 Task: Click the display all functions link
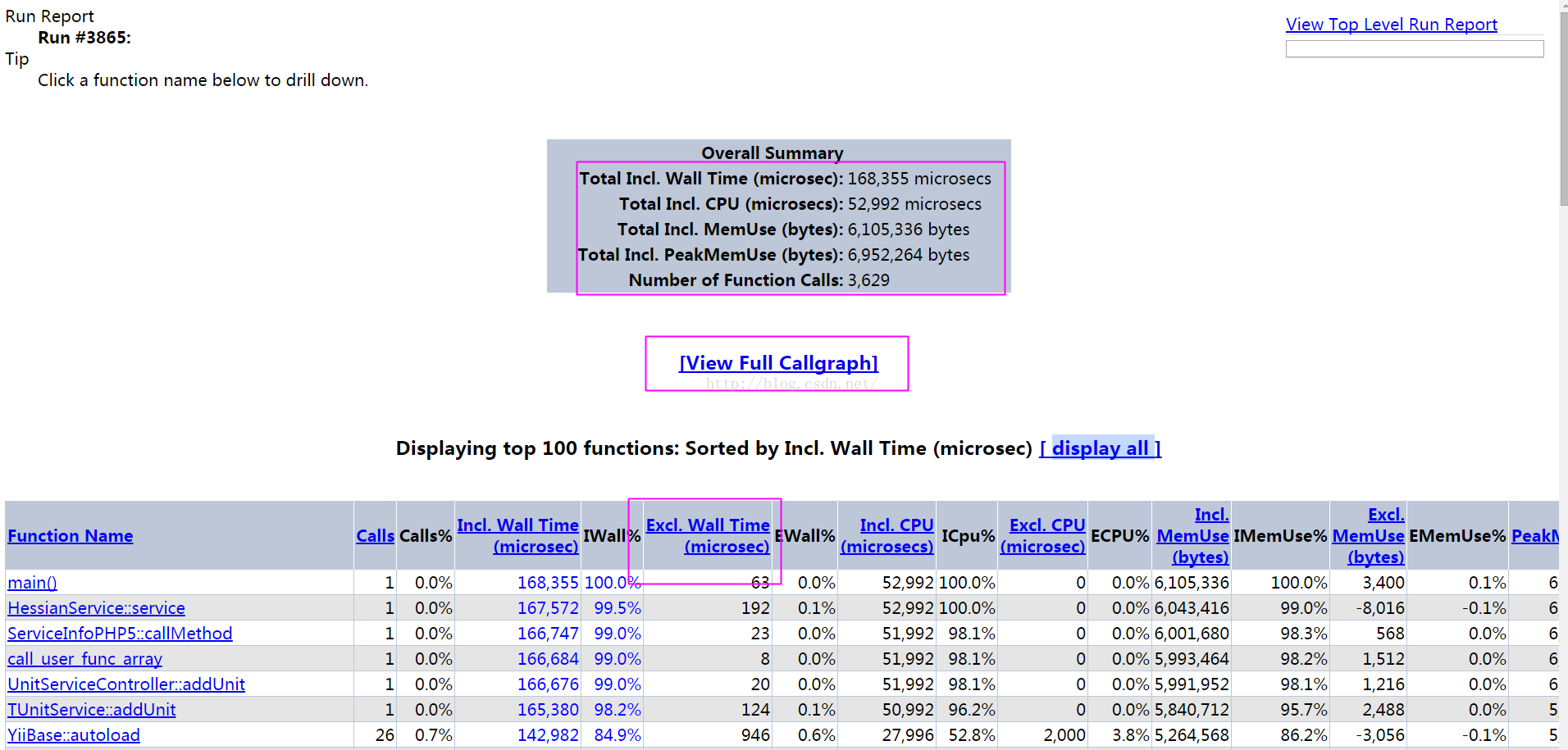[1101, 448]
